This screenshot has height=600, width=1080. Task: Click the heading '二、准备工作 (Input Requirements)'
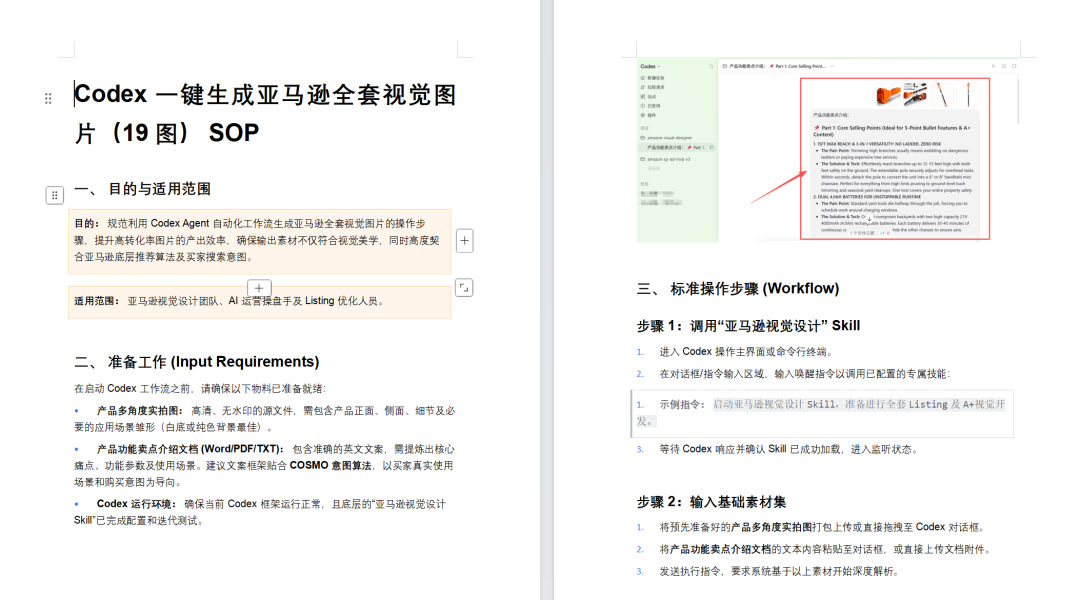(x=197, y=362)
